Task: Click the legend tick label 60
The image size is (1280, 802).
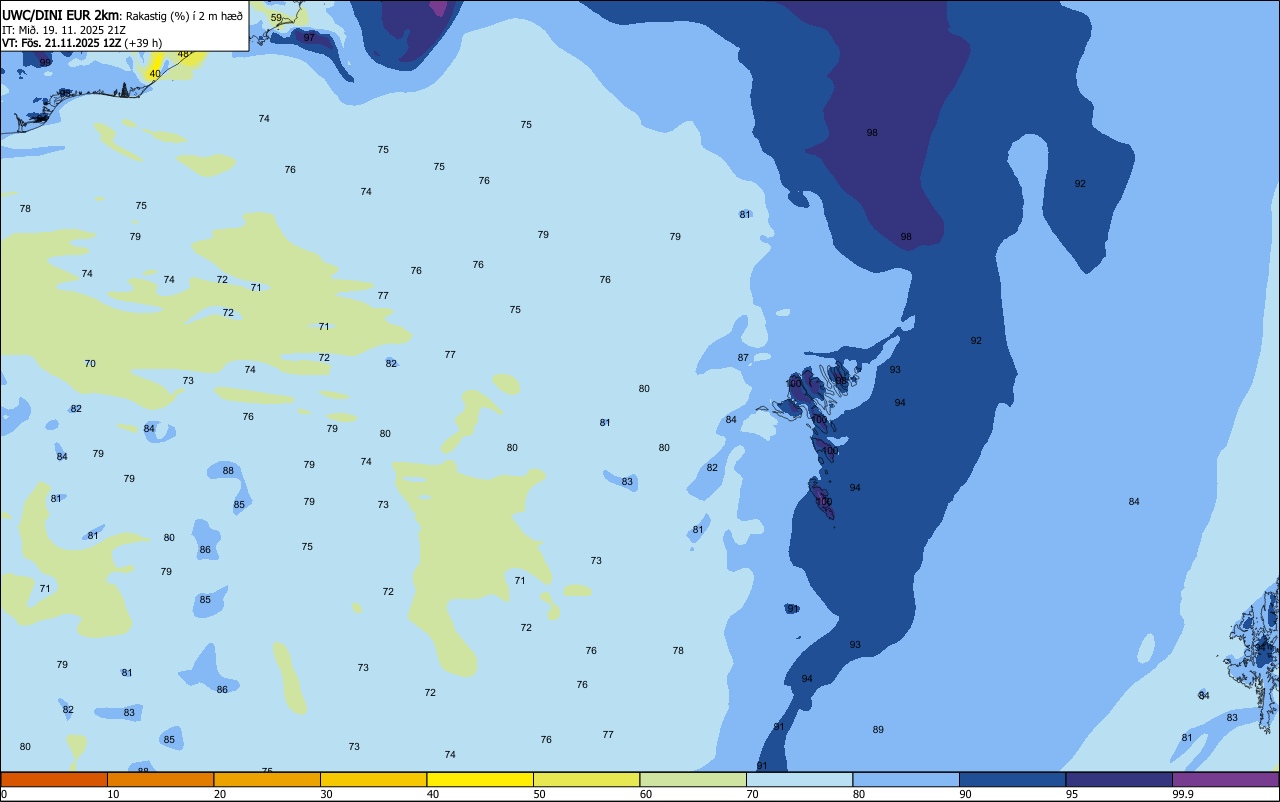Action: (646, 794)
